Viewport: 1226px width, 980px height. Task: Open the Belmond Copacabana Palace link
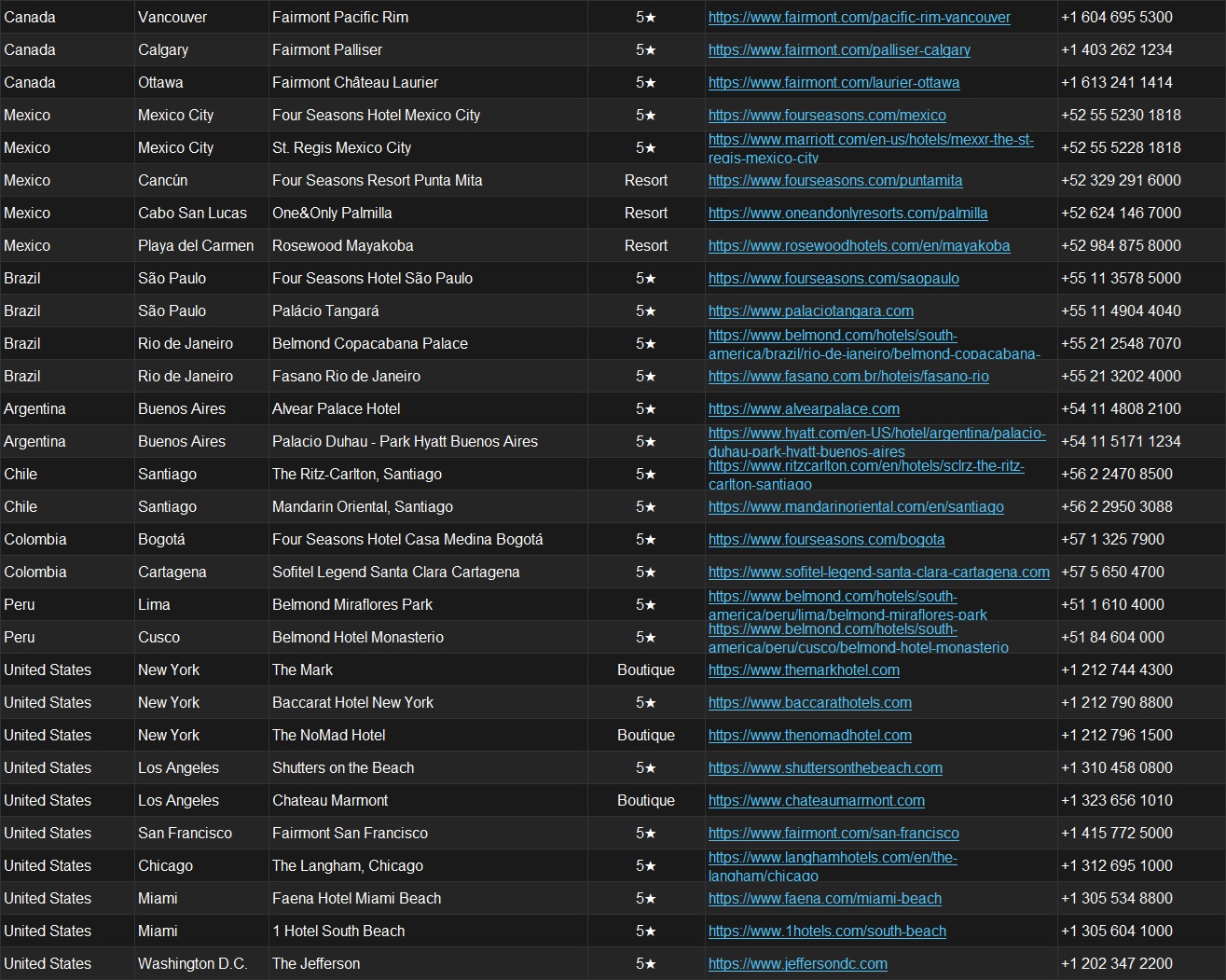874,343
